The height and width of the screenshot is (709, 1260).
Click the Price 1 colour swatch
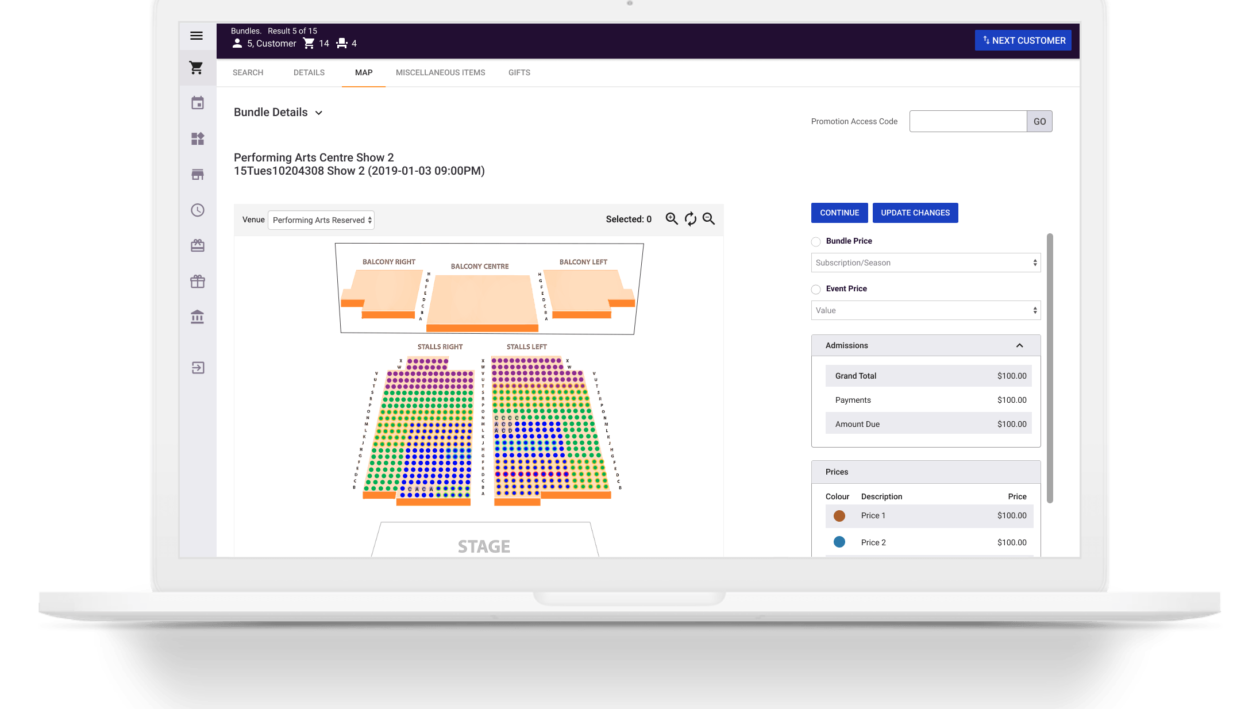[839, 516]
